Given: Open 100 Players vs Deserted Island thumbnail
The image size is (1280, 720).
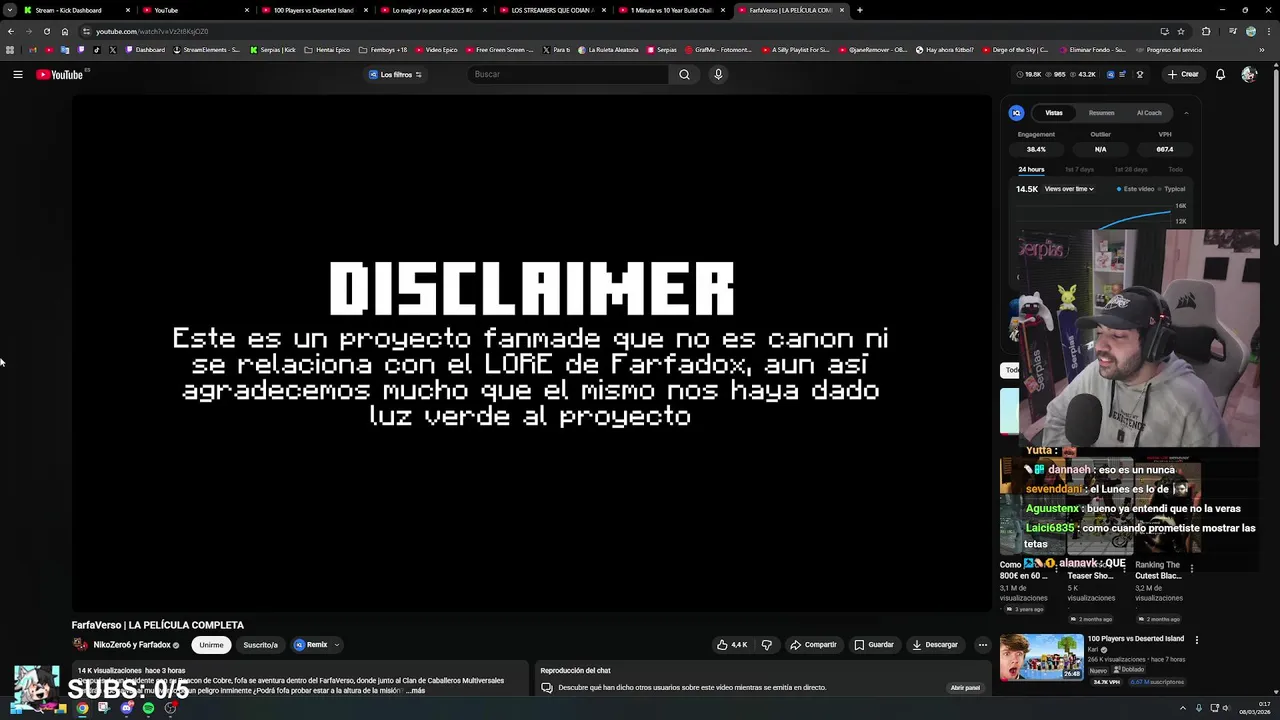Looking at the screenshot, I should point(1041,657).
